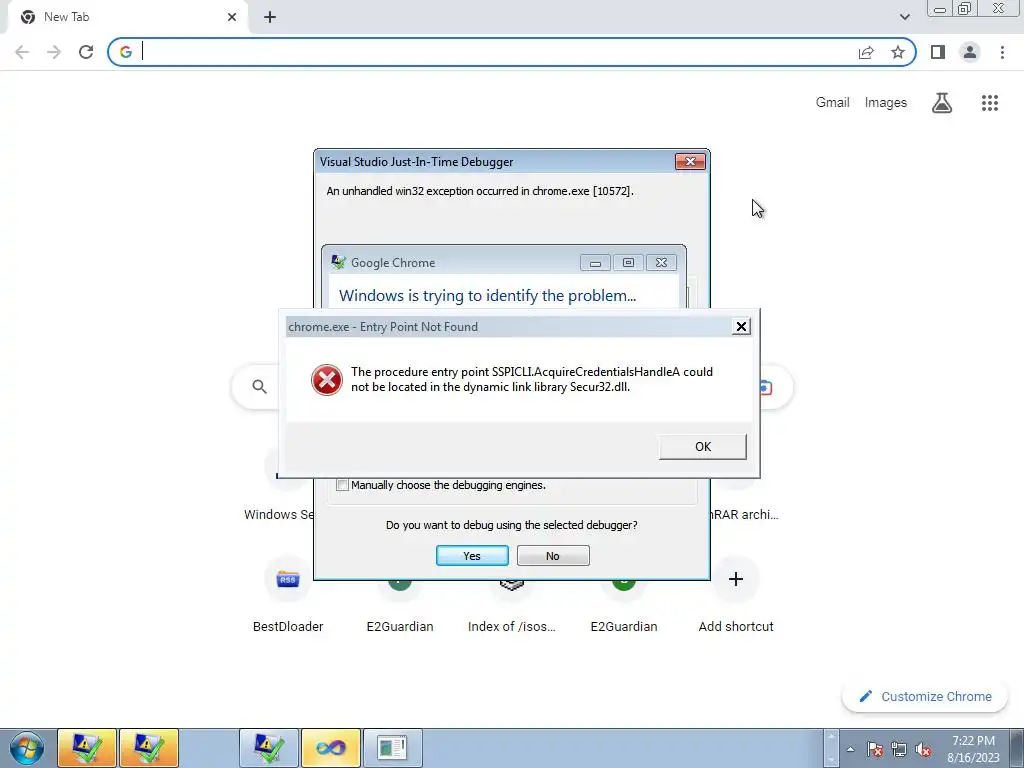
Task: Open the Chrome side panel
Action: click(x=938, y=52)
